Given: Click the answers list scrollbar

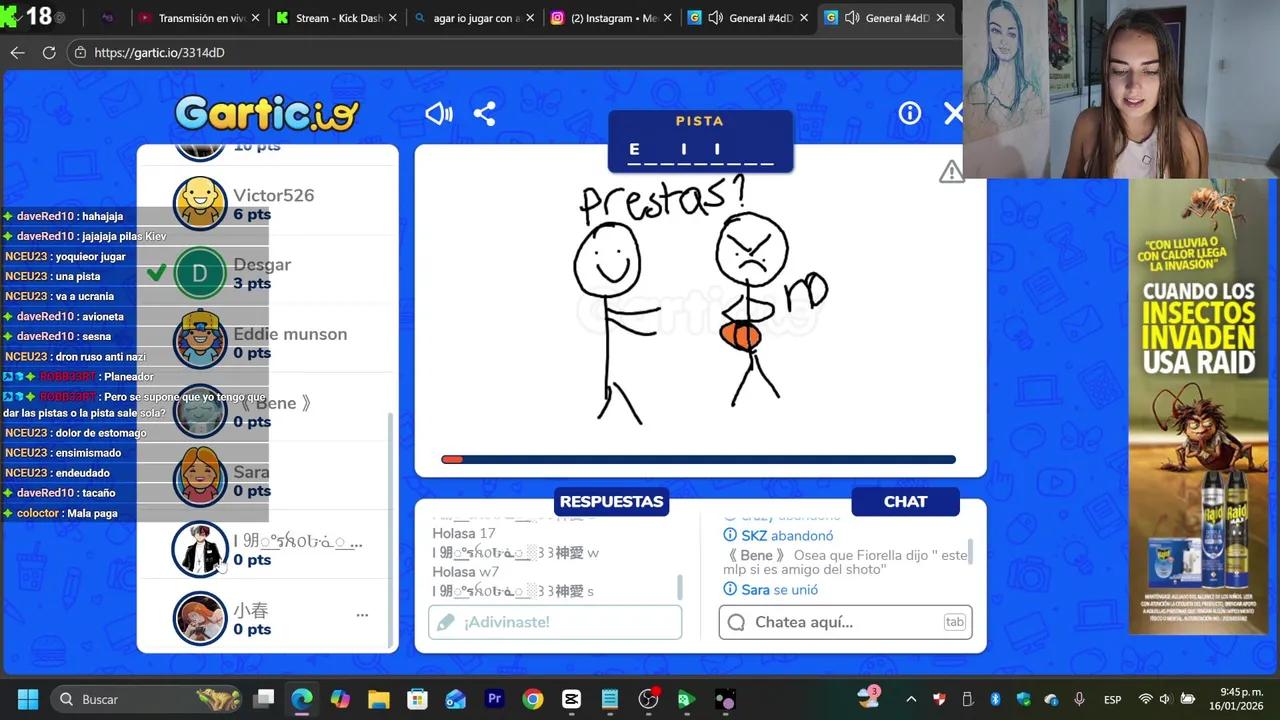Looking at the screenshot, I should pos(680,587).
